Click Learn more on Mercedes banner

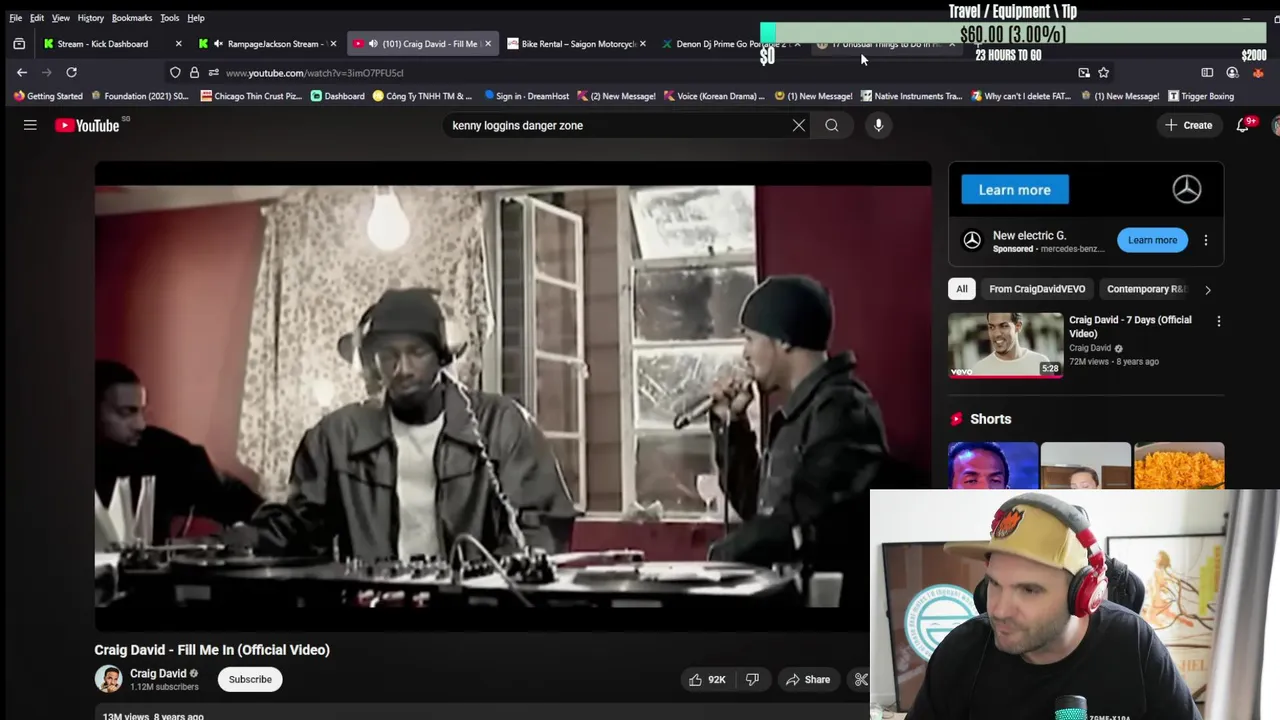pos(1015,190)
